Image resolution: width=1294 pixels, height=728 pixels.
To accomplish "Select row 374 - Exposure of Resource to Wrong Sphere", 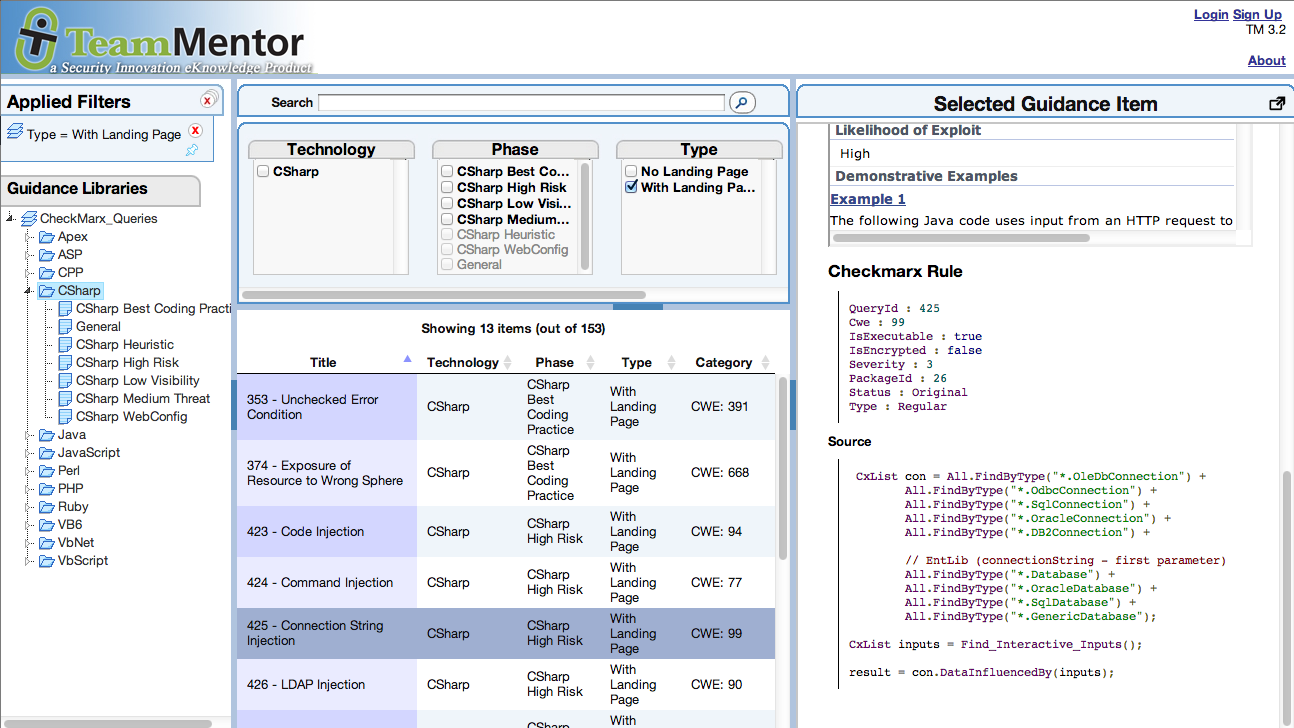I will click(x=506, y=473).
